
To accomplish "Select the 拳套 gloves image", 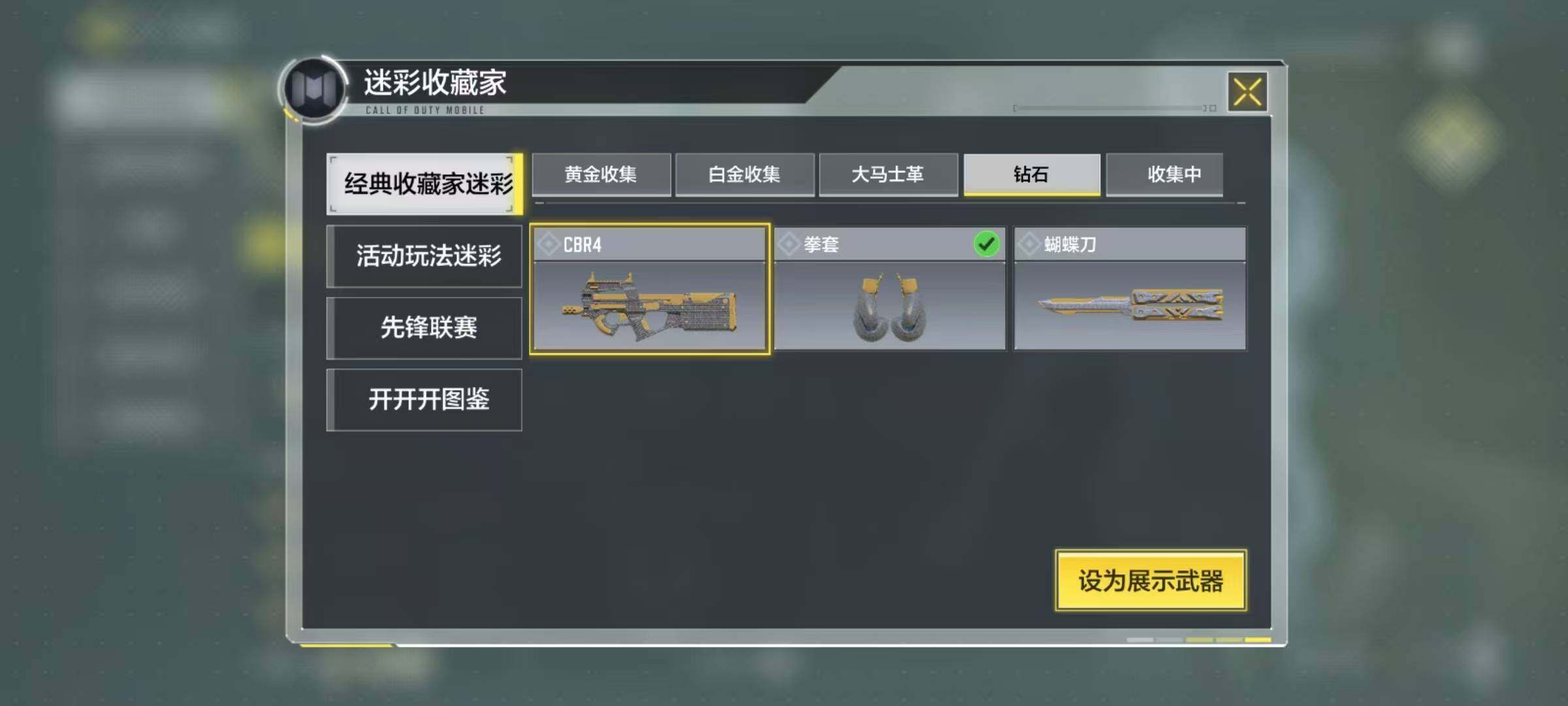I will click(889, 306).
